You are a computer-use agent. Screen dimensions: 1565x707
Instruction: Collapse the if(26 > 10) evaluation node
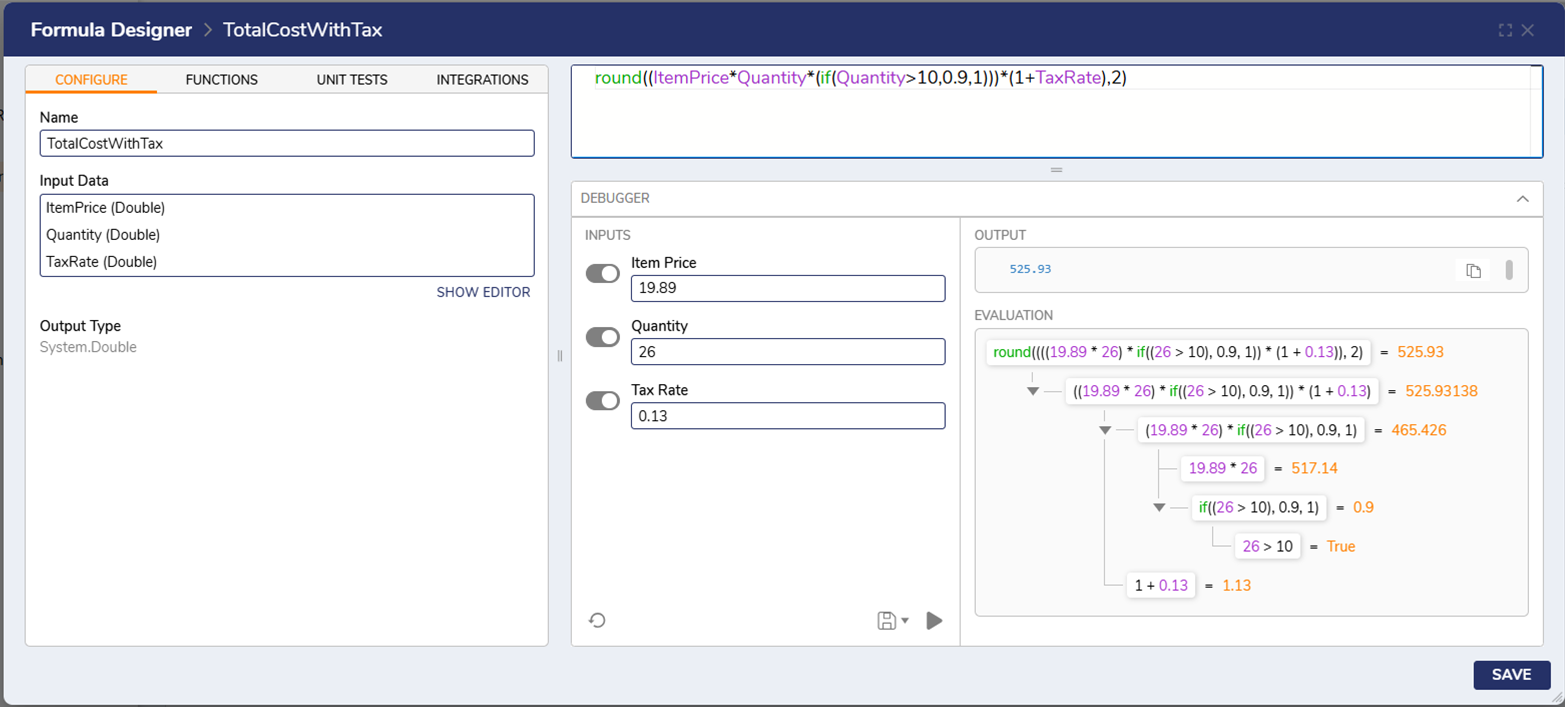coord(1159,507)
